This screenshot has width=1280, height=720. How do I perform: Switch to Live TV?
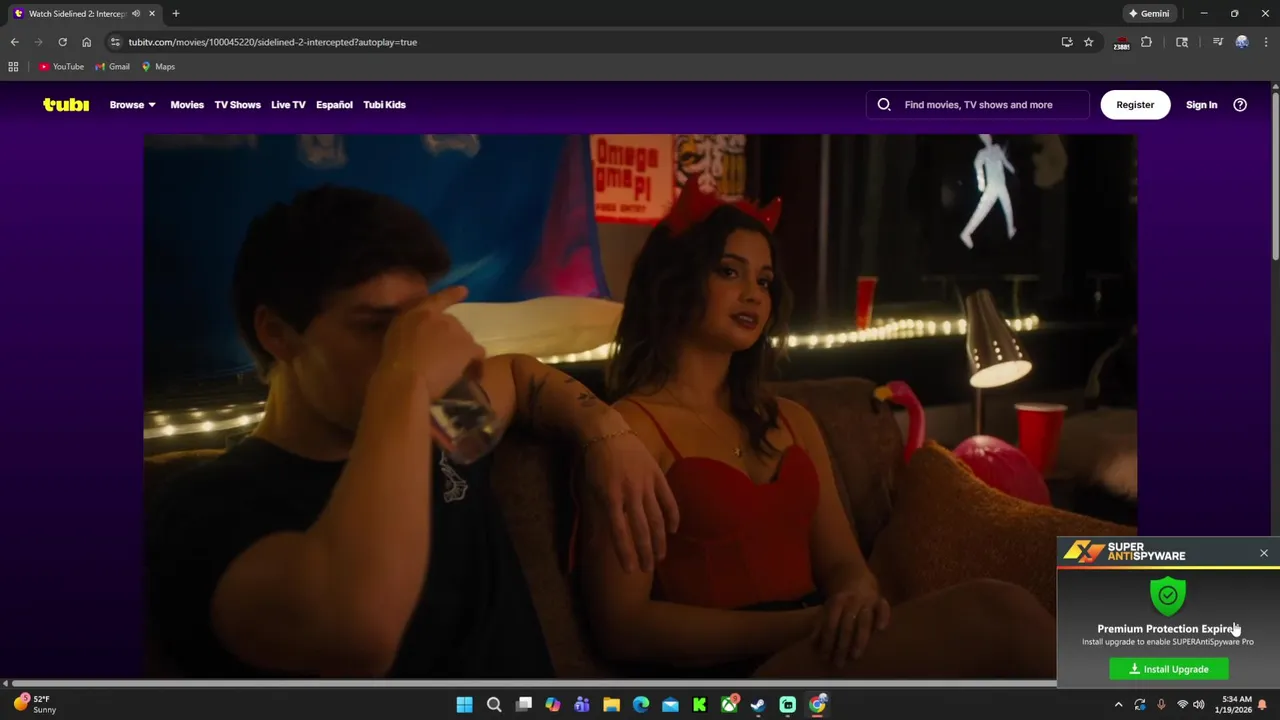tap(288, 104)
